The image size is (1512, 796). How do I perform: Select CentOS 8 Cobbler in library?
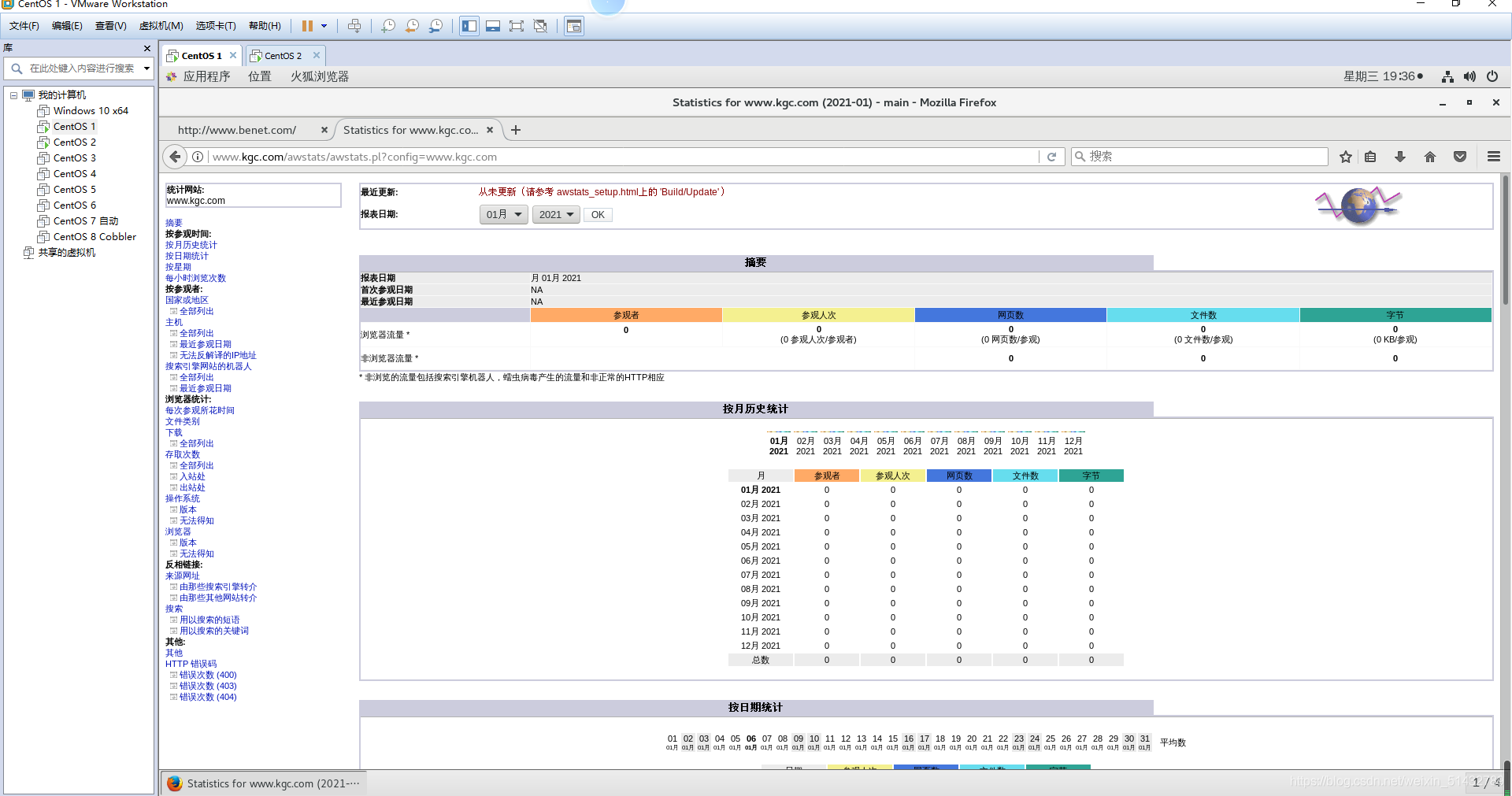[94, 237]
